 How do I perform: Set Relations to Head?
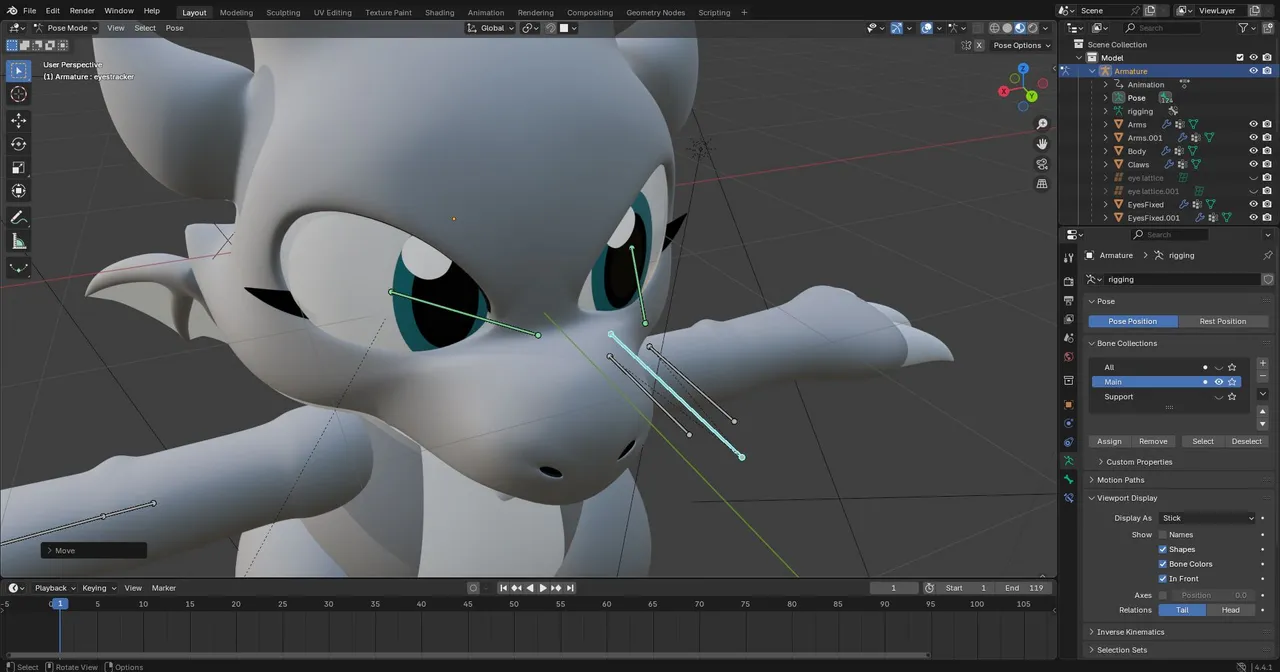click(x=1231, y=610)
